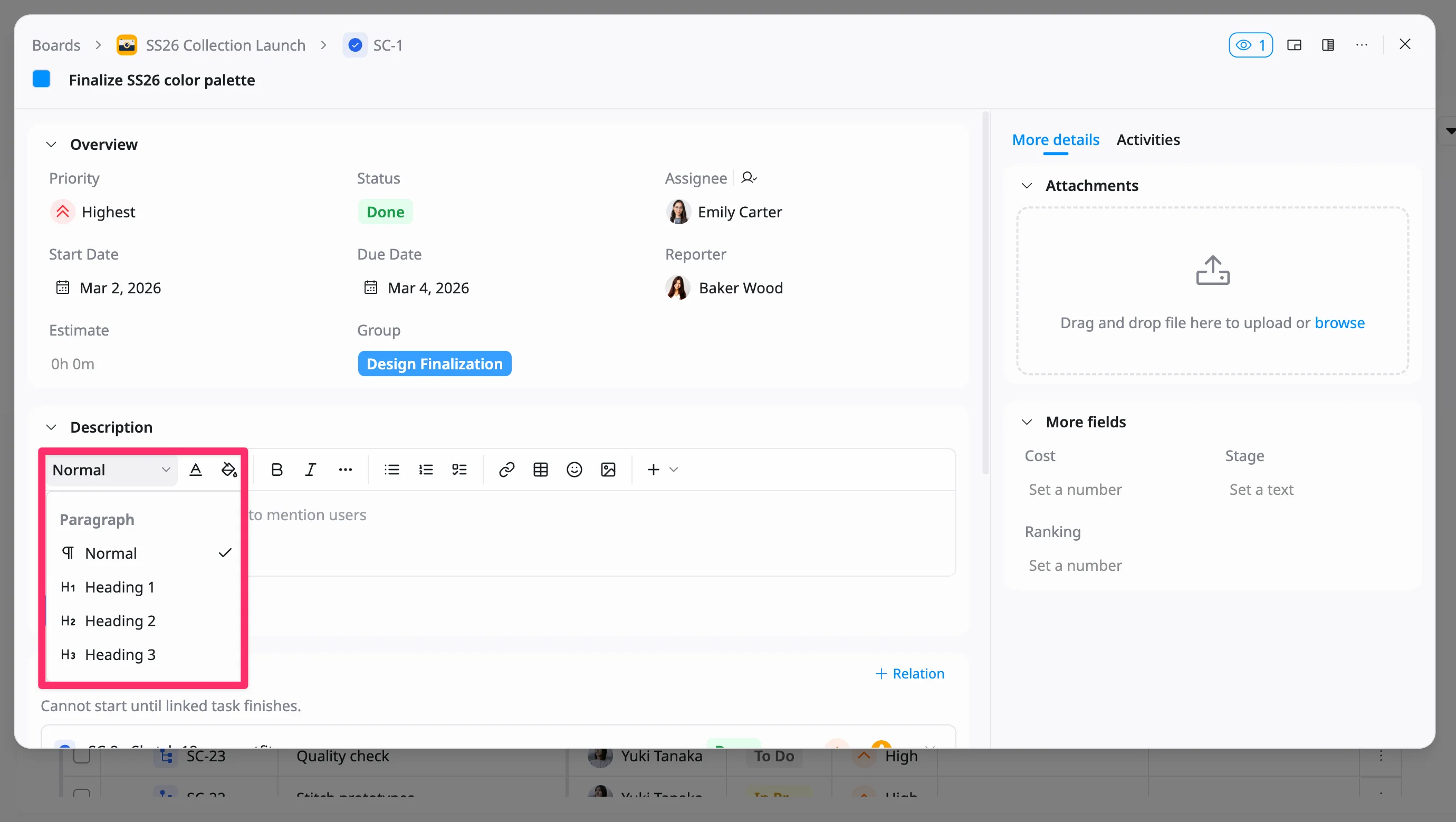Viewport: 1456px width, 822px height.
Task: Collapse the Description section
Action: coord(52,427)
